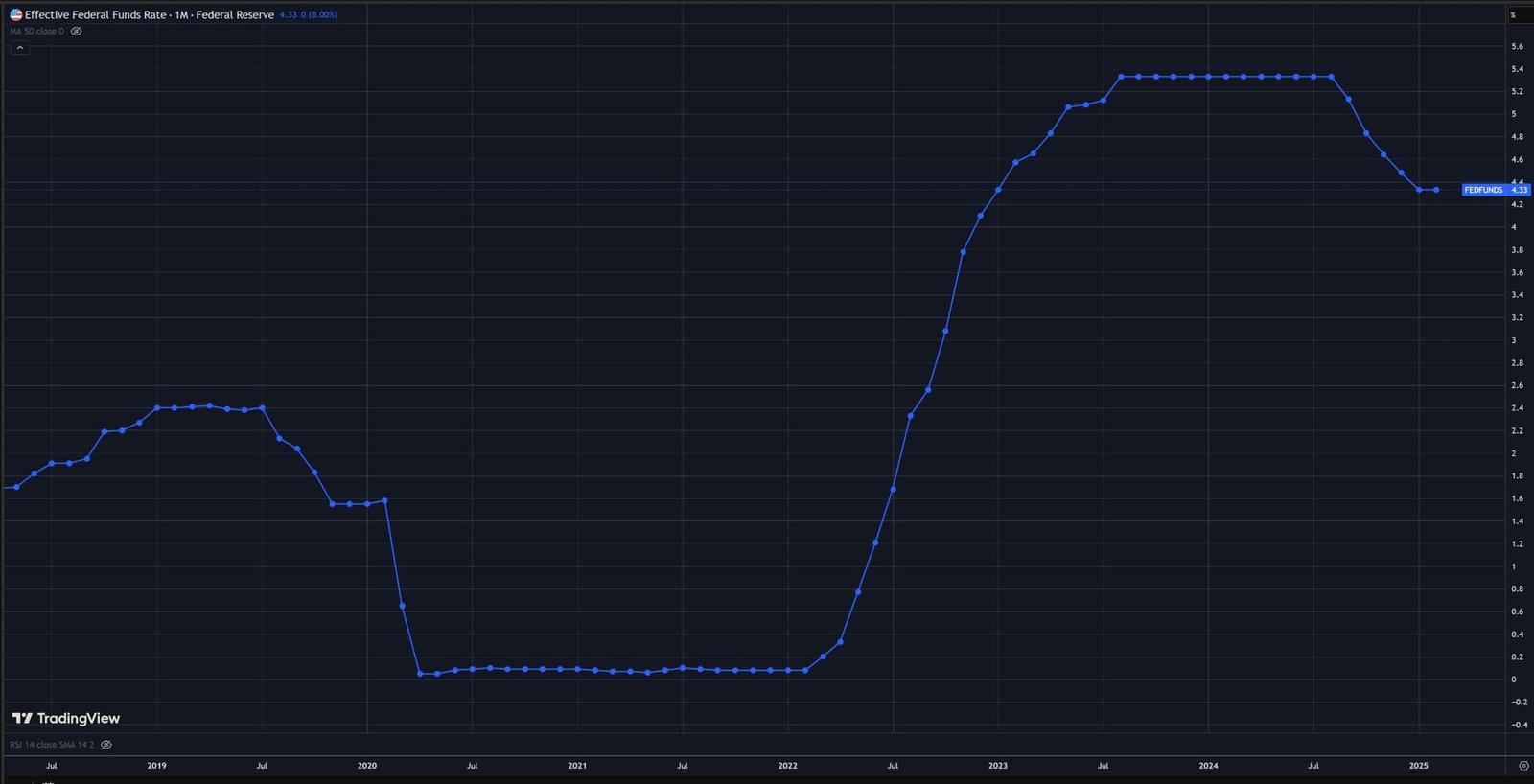The width and height of the screenshot is (1534, 784).
Task: Click the 0 level on price scale
Action: pos(1514,680)
